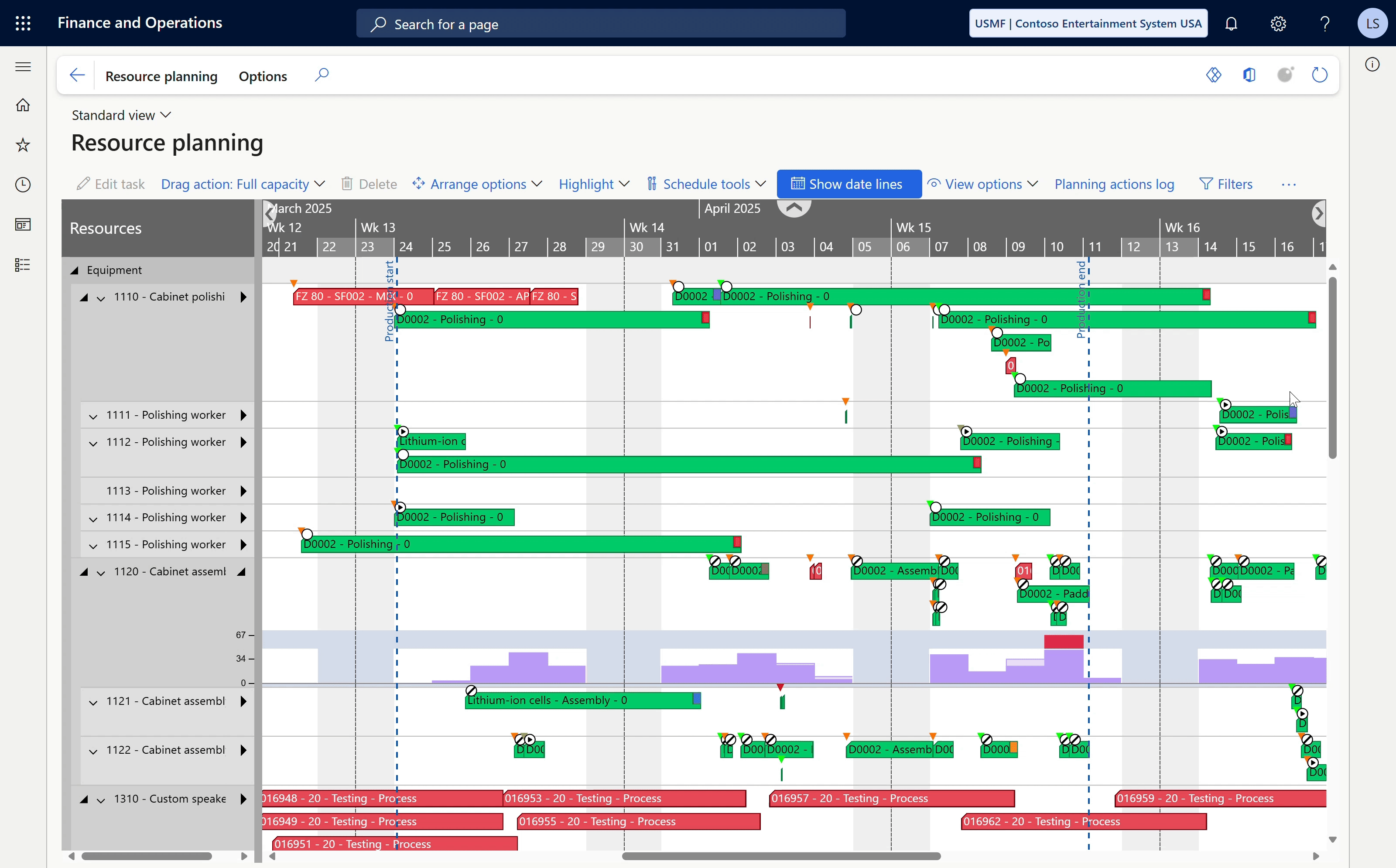This screenshot has height=868, width=1396.
Task: Collapse the Equipment resource group
Action: [x=75, y=270]
